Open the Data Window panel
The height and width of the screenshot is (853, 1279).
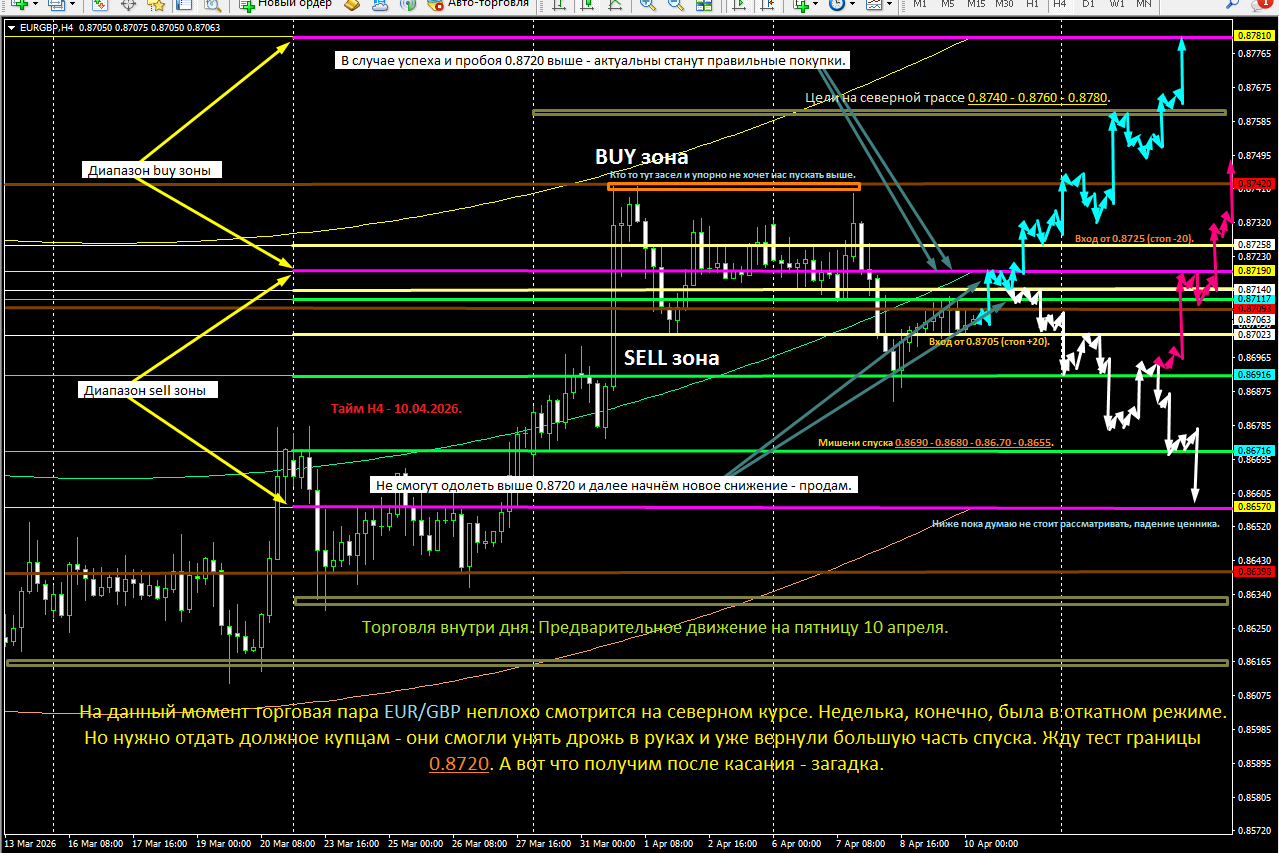point(184,6)
